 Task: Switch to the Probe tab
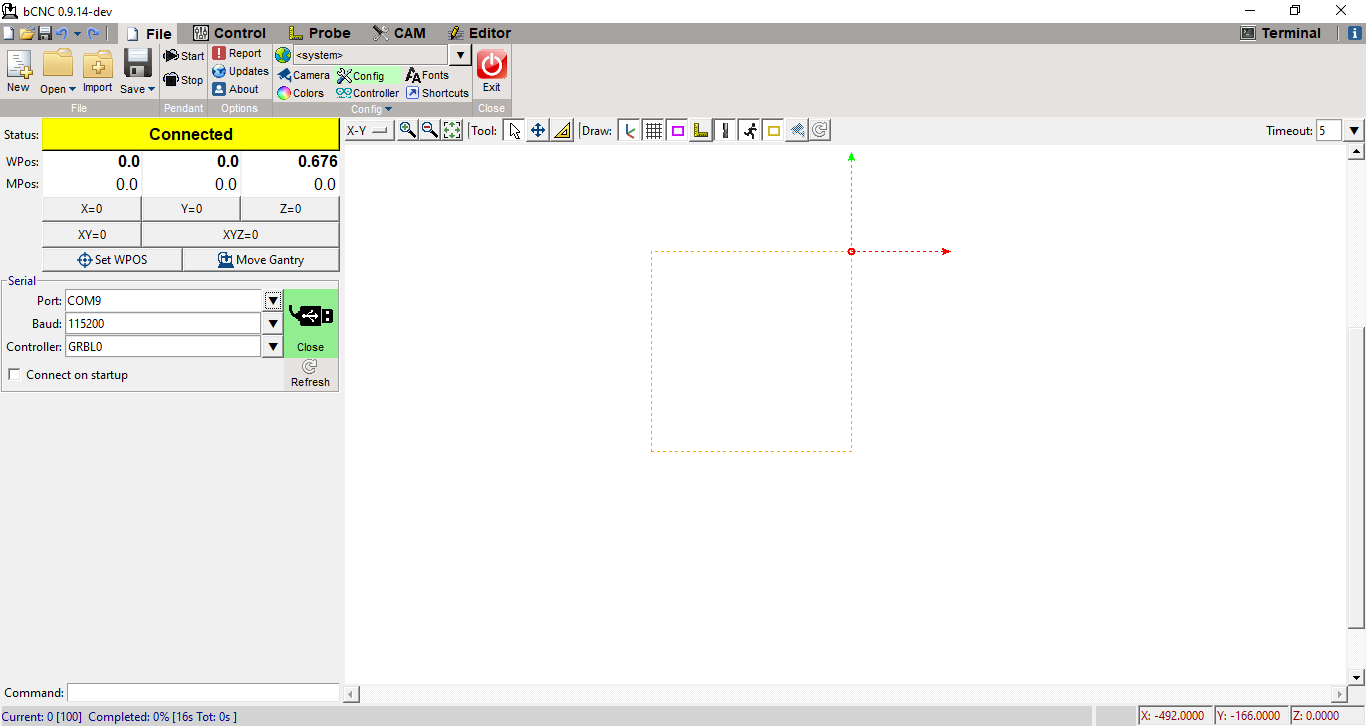[x=319, y=33]
